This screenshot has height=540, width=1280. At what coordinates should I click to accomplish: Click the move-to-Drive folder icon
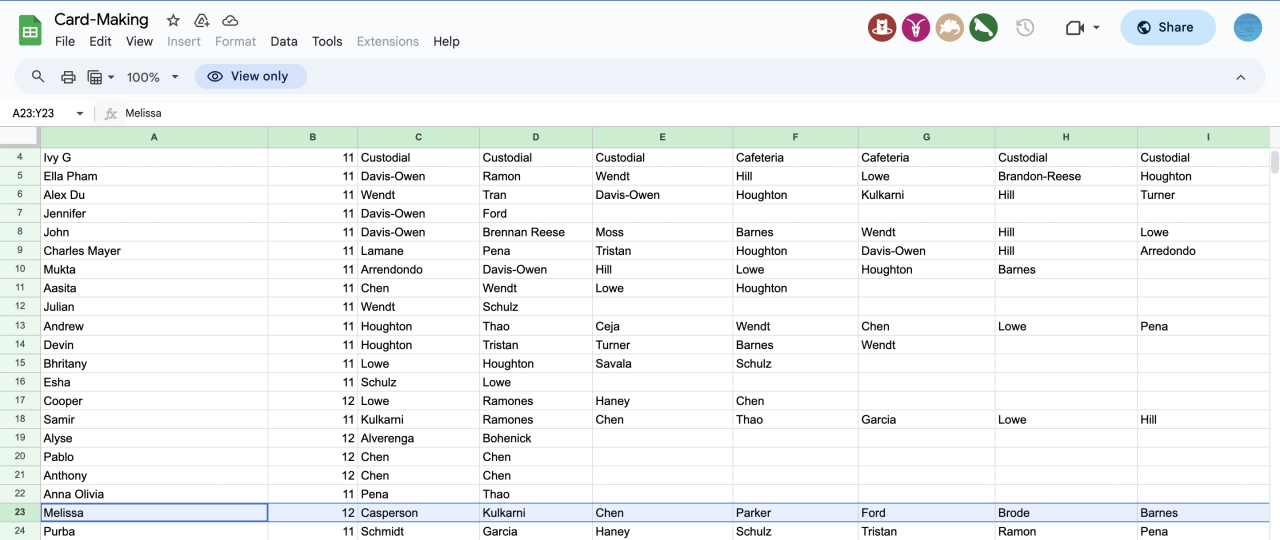coord(202,20)
